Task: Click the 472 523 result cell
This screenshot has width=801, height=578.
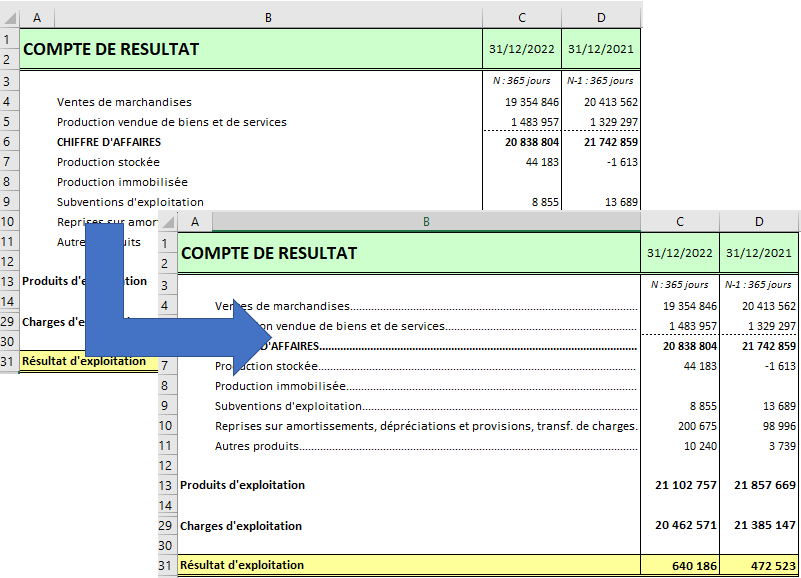Action: (759, 565)
